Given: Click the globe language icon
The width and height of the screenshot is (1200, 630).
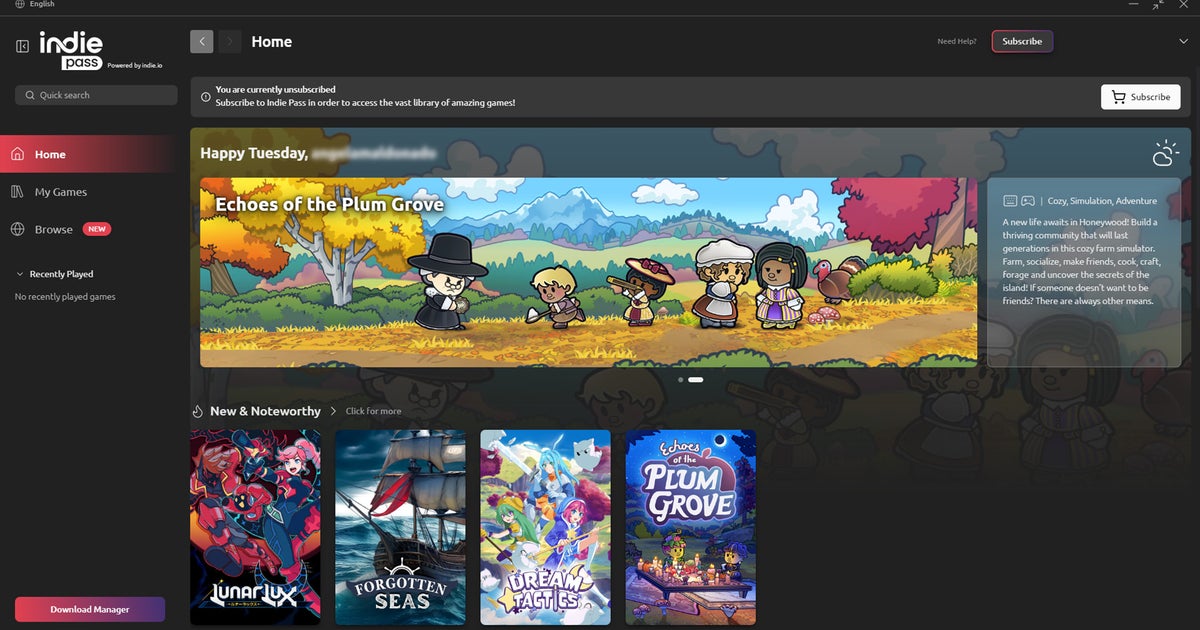Looking at the screenshot, I should click(19, 5).
